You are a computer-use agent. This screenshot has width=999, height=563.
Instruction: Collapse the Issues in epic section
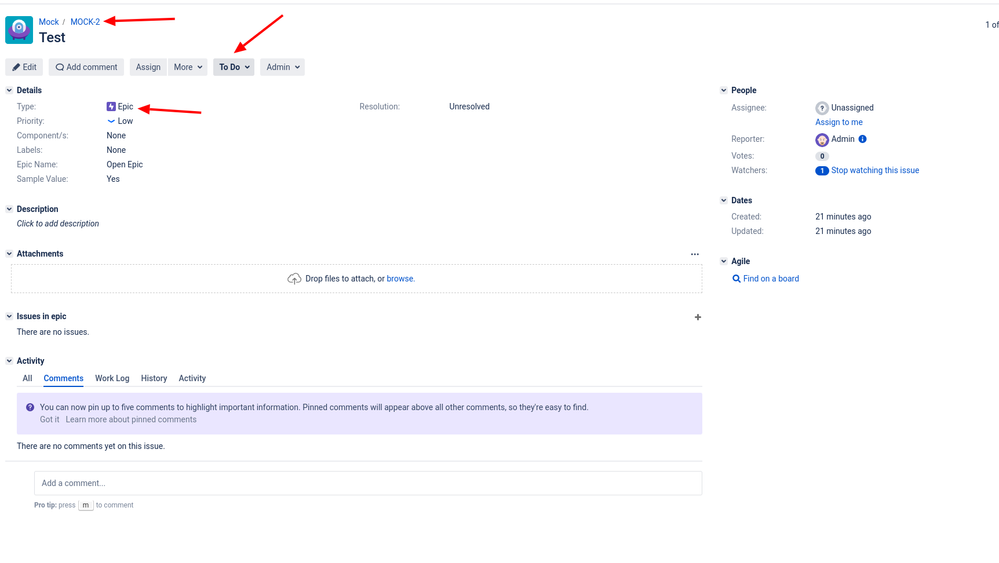point(10,316)
